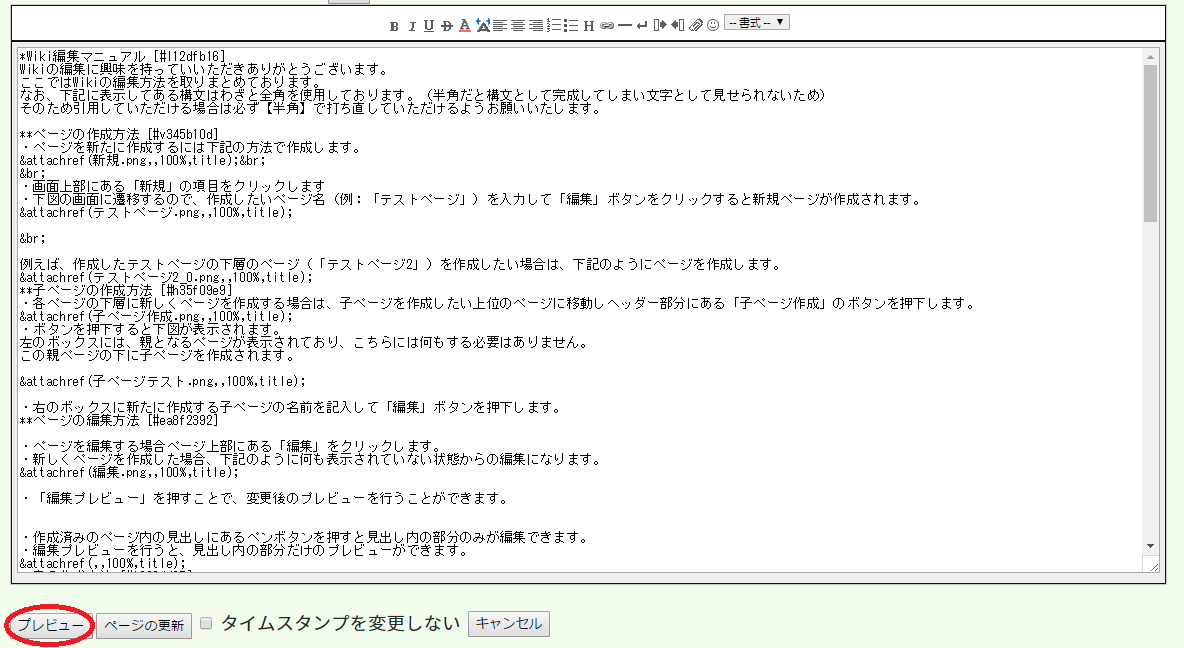The image size is (1184, 648).
Task: Apply underline formatting
Action: (x=429, y=25)
